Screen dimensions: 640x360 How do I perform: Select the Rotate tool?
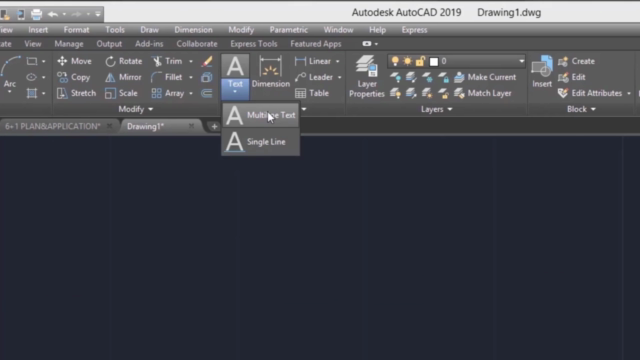[123, 61]
